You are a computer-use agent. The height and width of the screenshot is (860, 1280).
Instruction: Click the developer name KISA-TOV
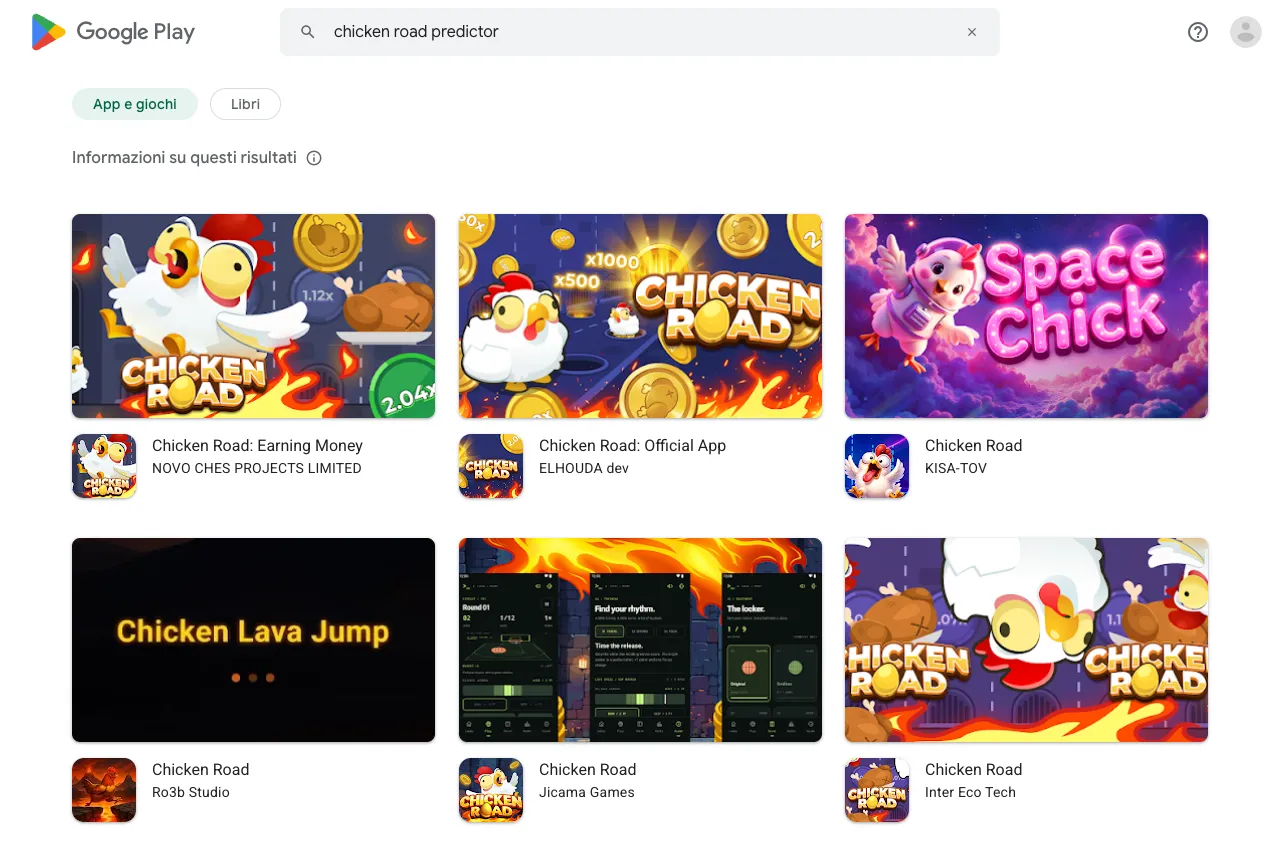[x=956, y=468]
